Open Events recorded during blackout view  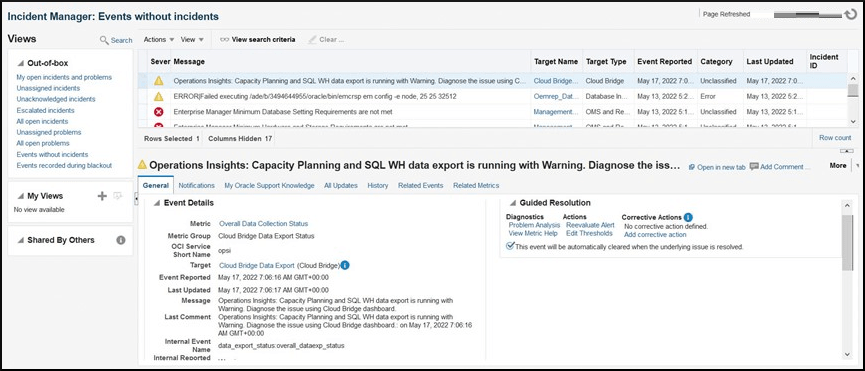pos(64,165)
